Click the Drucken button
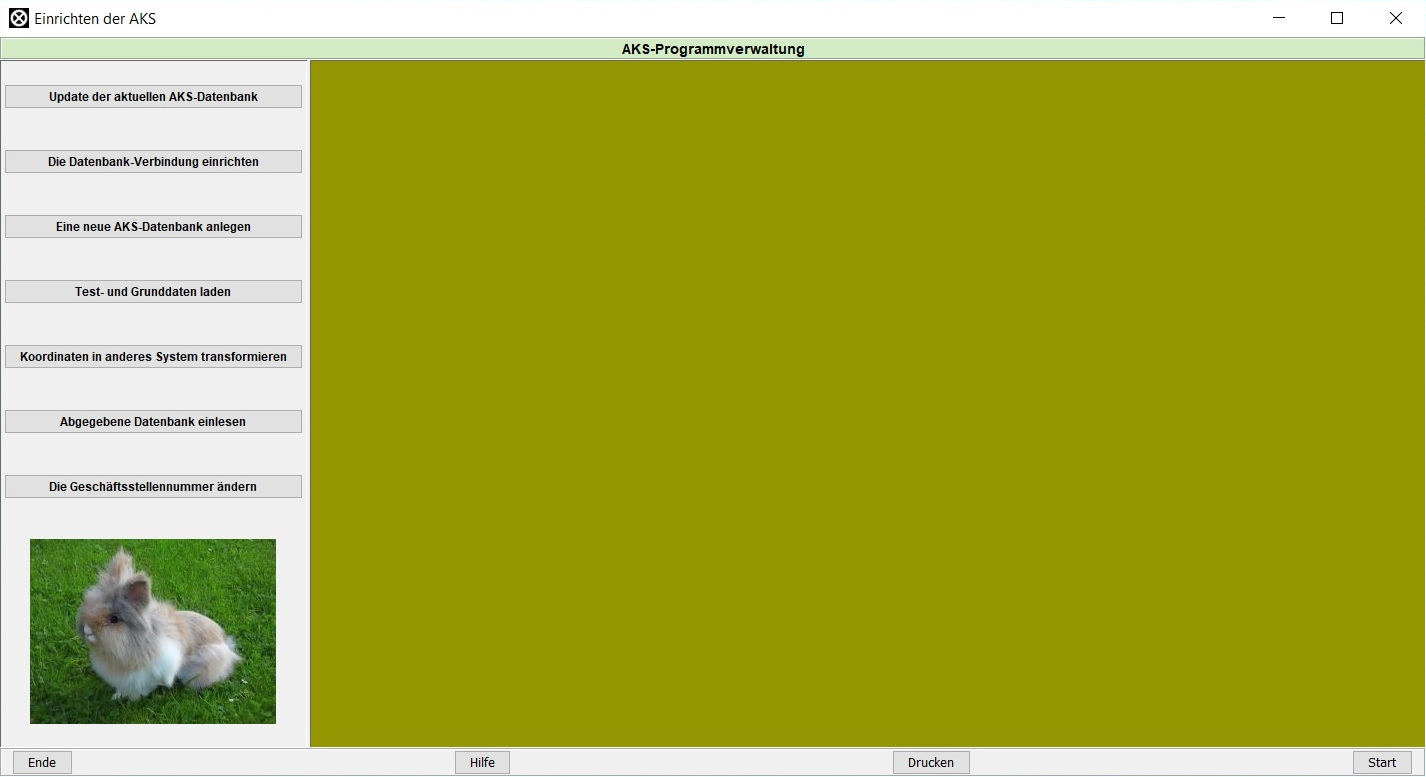Viewport: 1426px width, 777px height. pos(931,762)
